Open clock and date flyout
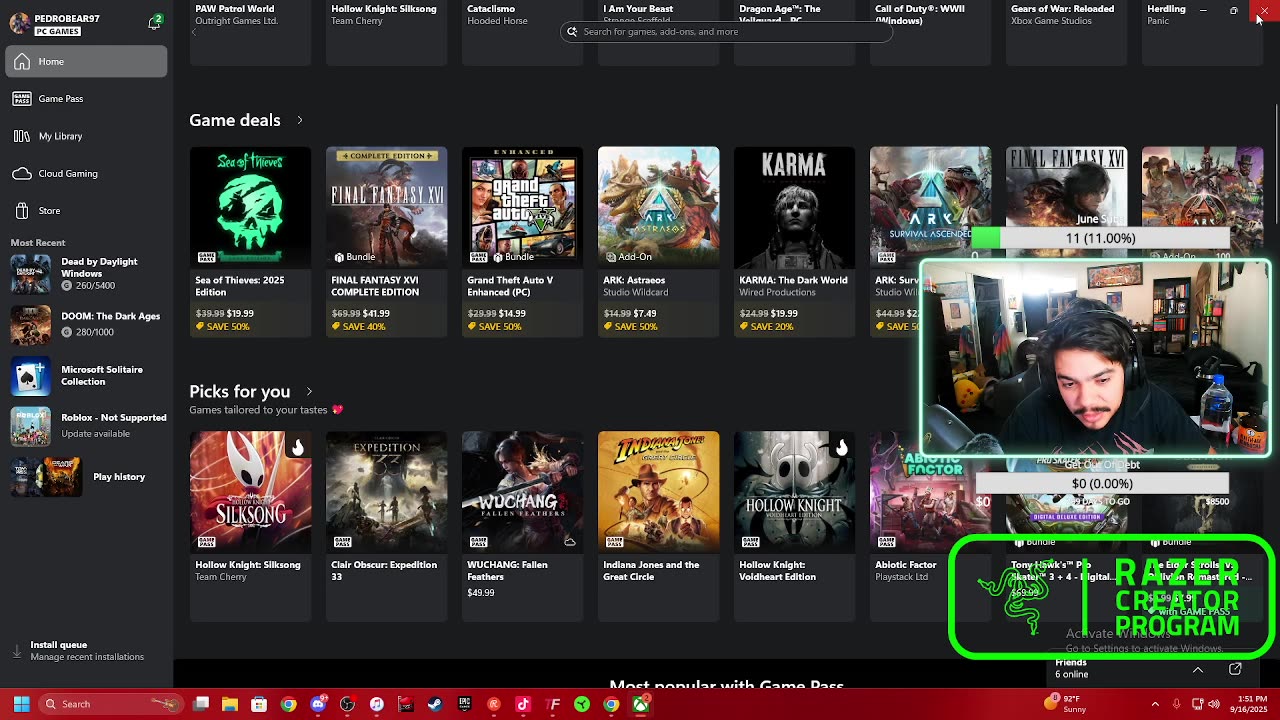The width and height of the screenshot is (1280, 720). 1250,704
